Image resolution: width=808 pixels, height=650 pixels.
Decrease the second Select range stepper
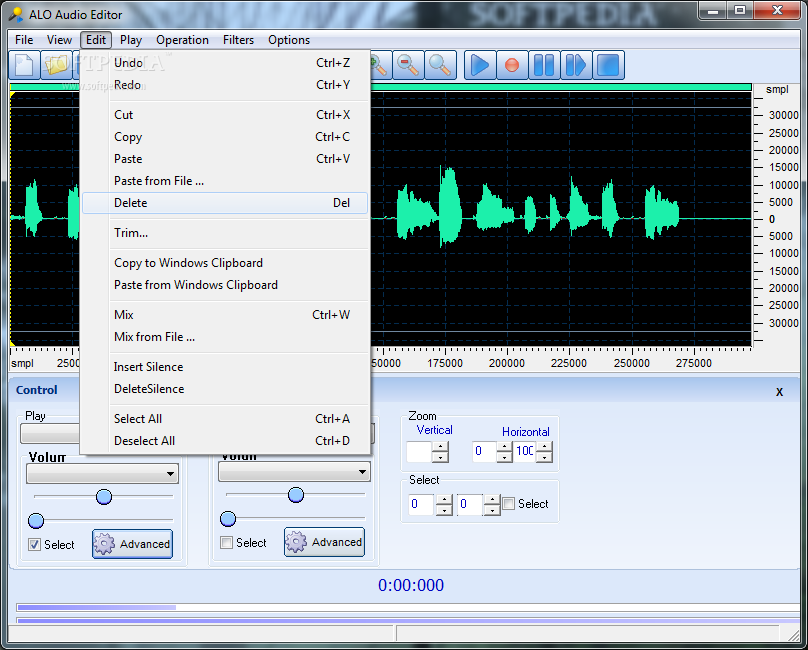[x=492, y=510]
